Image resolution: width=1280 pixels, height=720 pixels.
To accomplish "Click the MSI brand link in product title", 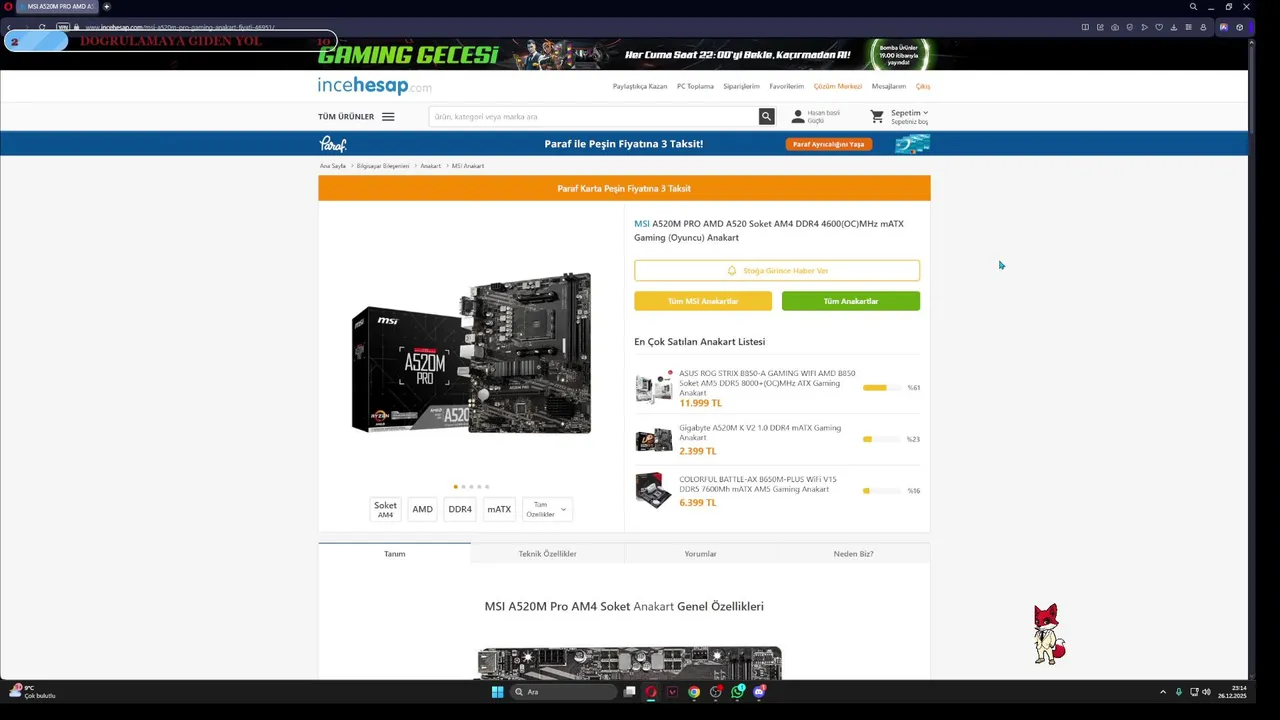I will click(642, 224).
